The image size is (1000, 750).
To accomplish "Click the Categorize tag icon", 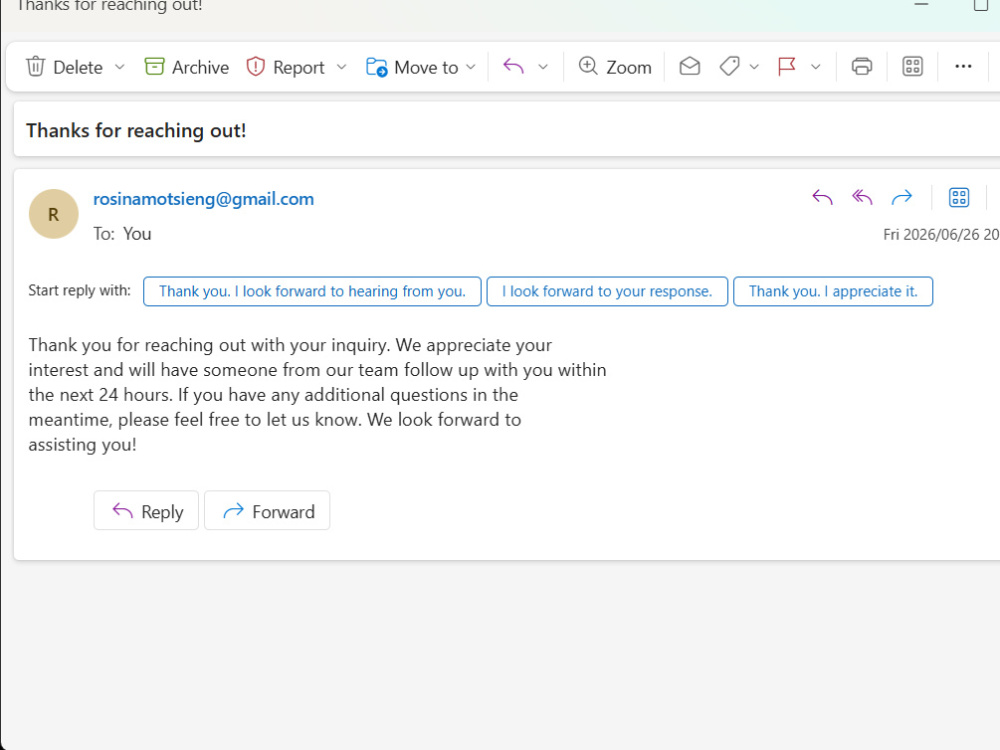I will coord(729,66).
